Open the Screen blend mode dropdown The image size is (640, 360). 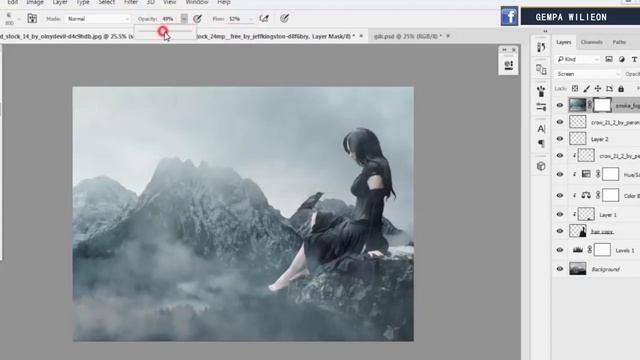[588, 74]
